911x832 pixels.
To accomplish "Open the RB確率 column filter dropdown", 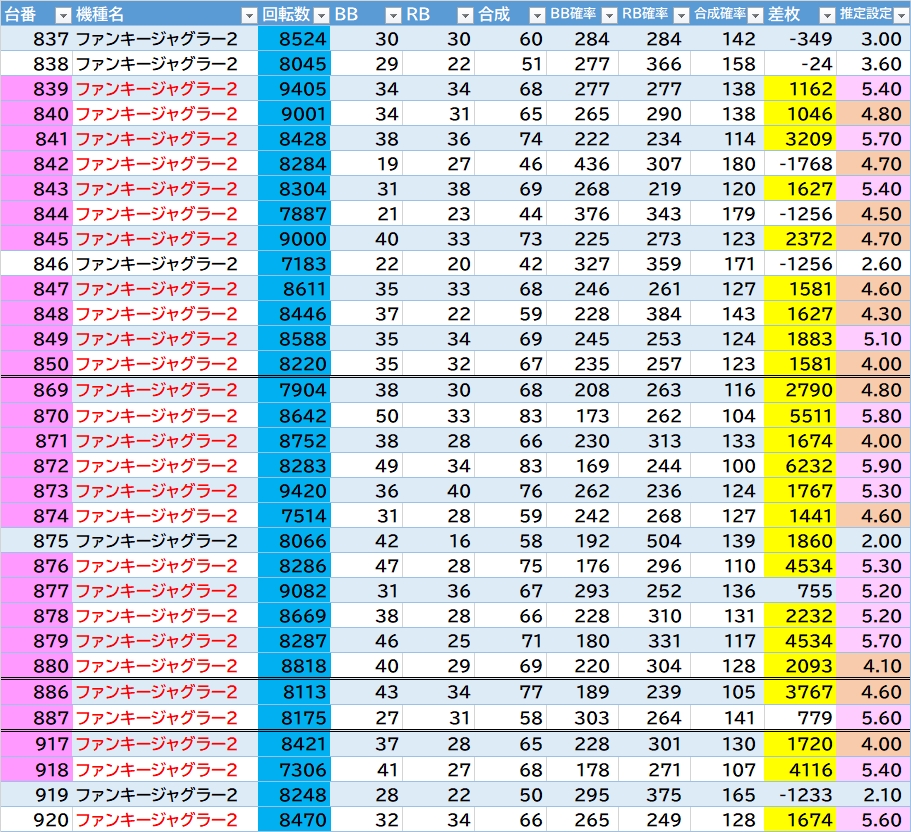I will click(x=682, y=16).
